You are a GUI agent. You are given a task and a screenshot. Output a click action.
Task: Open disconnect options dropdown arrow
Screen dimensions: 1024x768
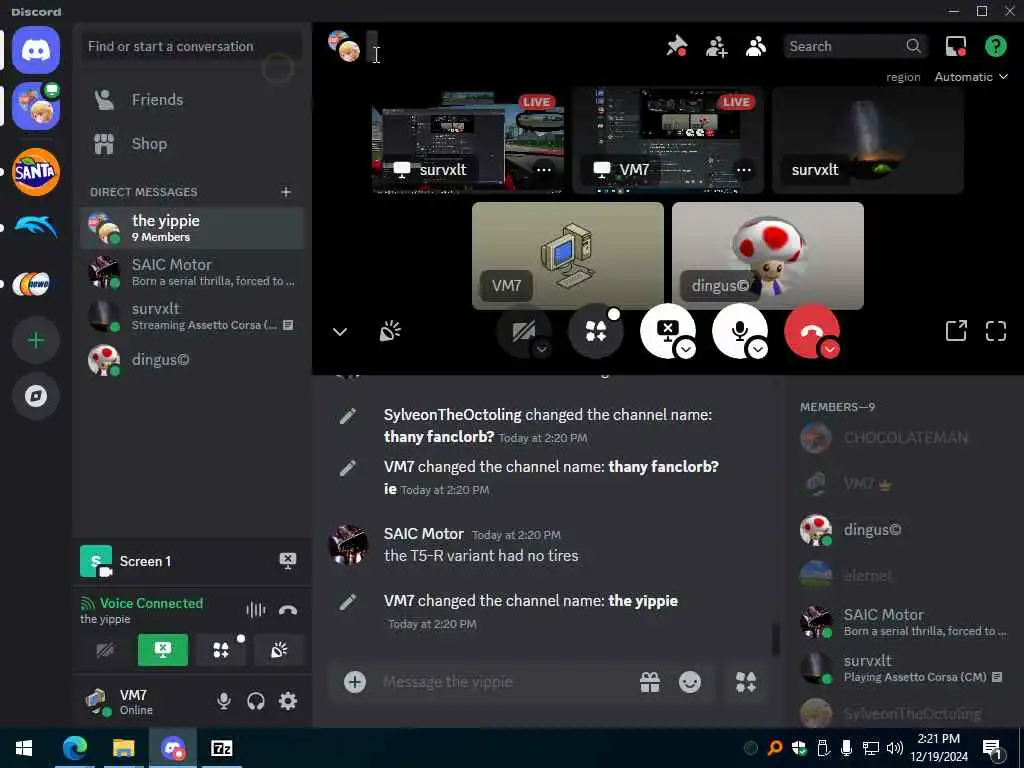click(x=829, y=349)
